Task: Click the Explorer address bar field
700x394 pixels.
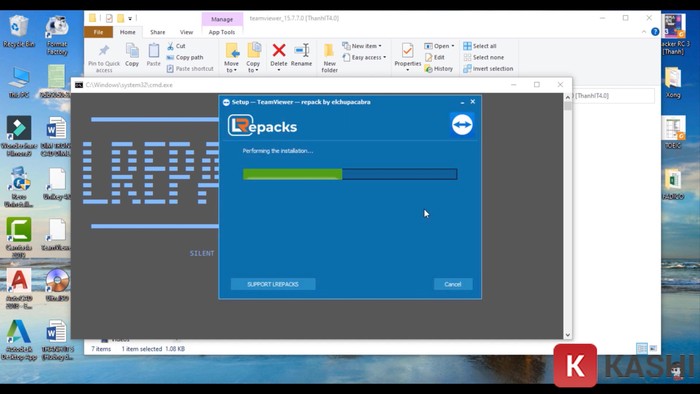Action: pos(612,95)
